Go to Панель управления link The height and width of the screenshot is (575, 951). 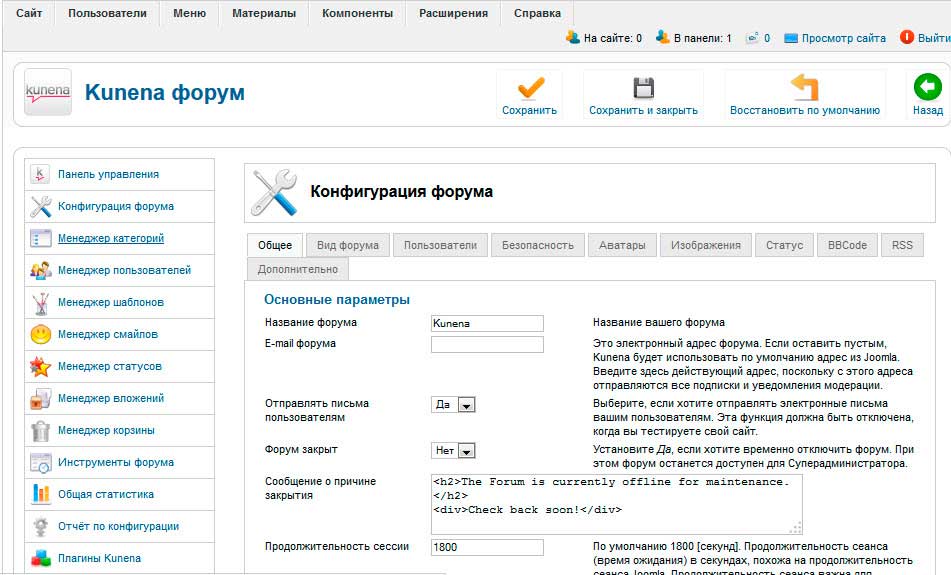(109, 175)
